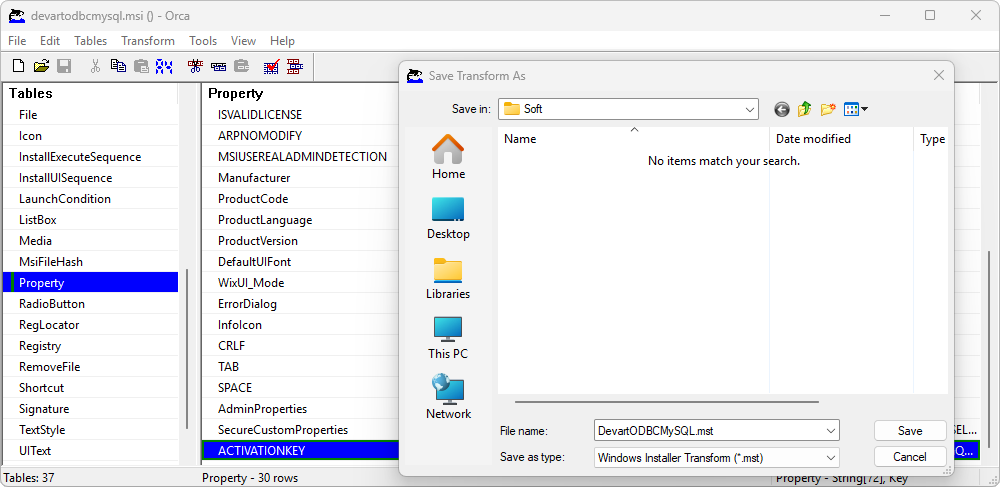This screenshot has height=487, width=1000.
Task: Select the ProductCode property row
Action: click(x=300, y=199)
